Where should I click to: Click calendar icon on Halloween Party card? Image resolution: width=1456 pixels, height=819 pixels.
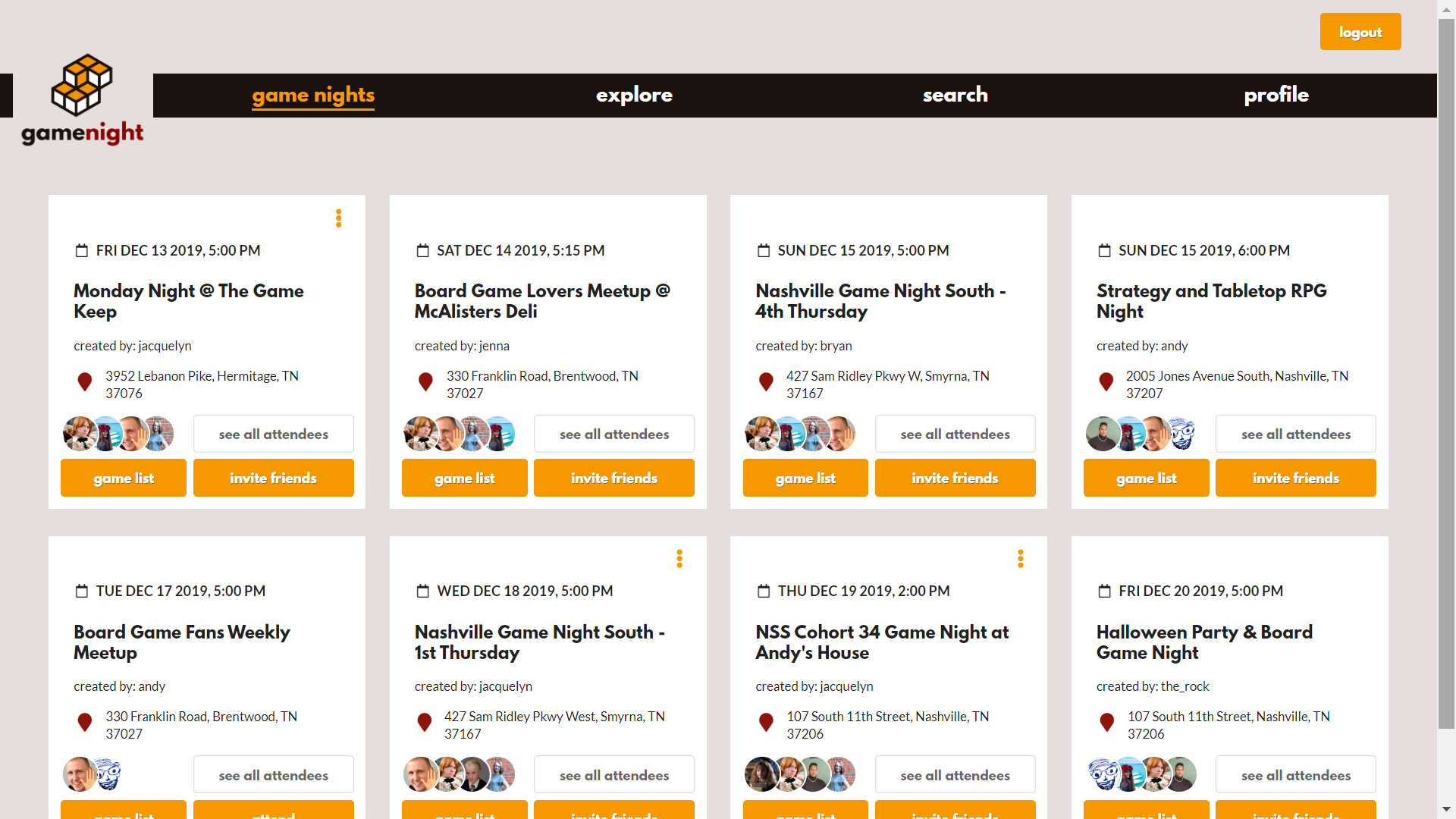(1105, 591)
